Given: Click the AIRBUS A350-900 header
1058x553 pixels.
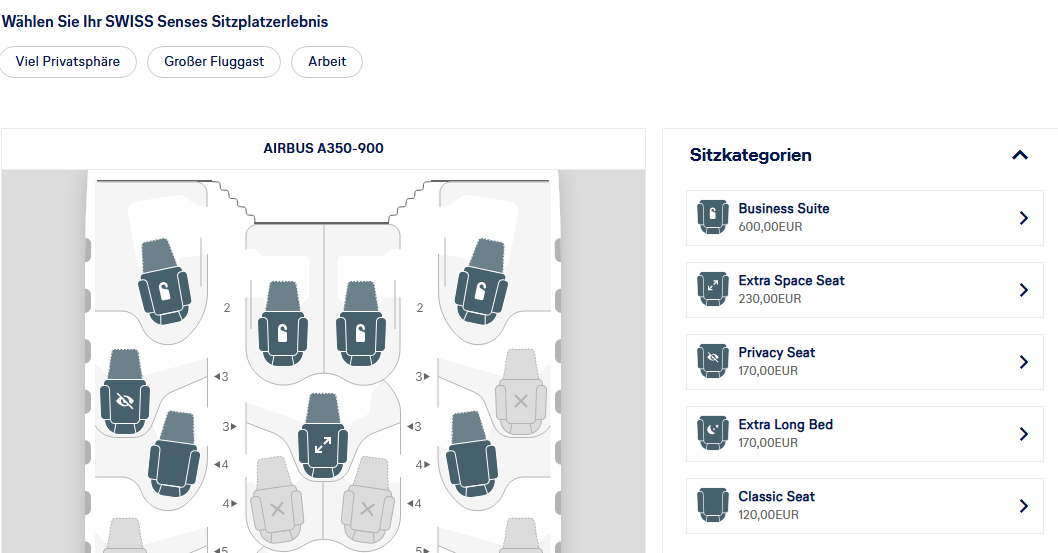Looking at the screenshot, I should (x=323, y=148).
